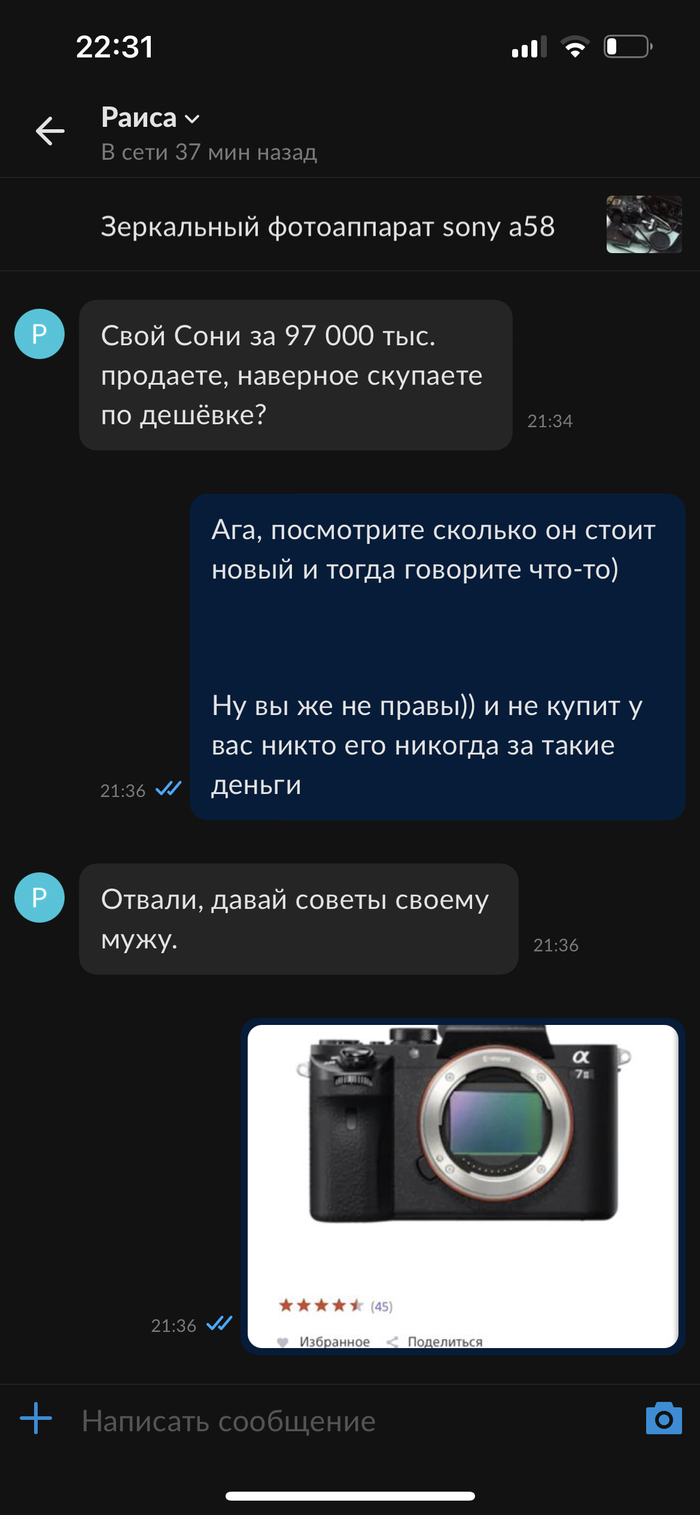
Task: Expand the Раиса contact dropdown chevron
Action: [x=192, y=119]
